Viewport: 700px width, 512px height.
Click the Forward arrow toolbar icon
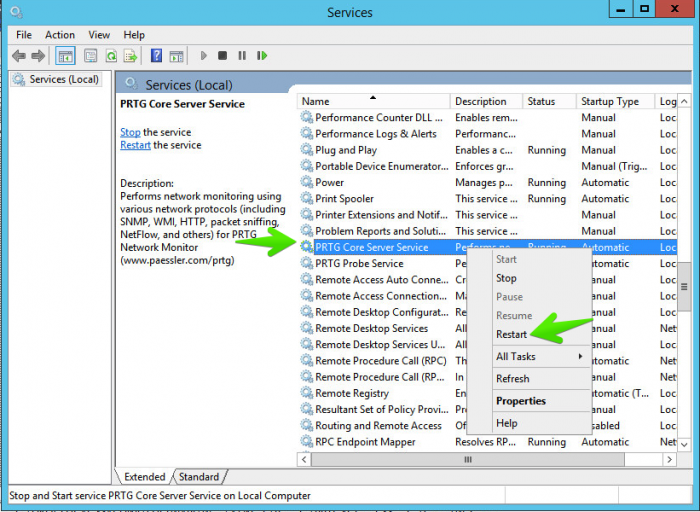tap(38, 56)
